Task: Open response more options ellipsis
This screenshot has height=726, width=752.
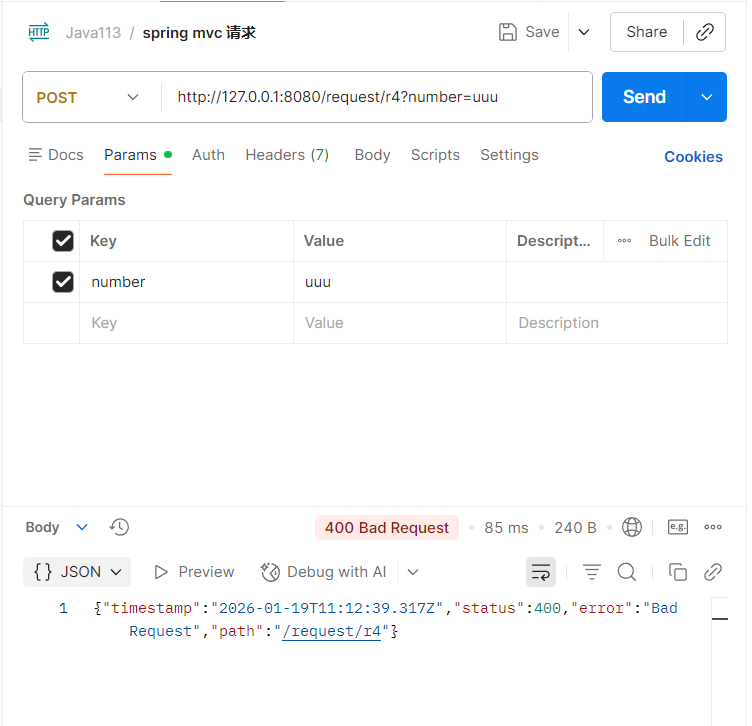Action: (713, 527)
